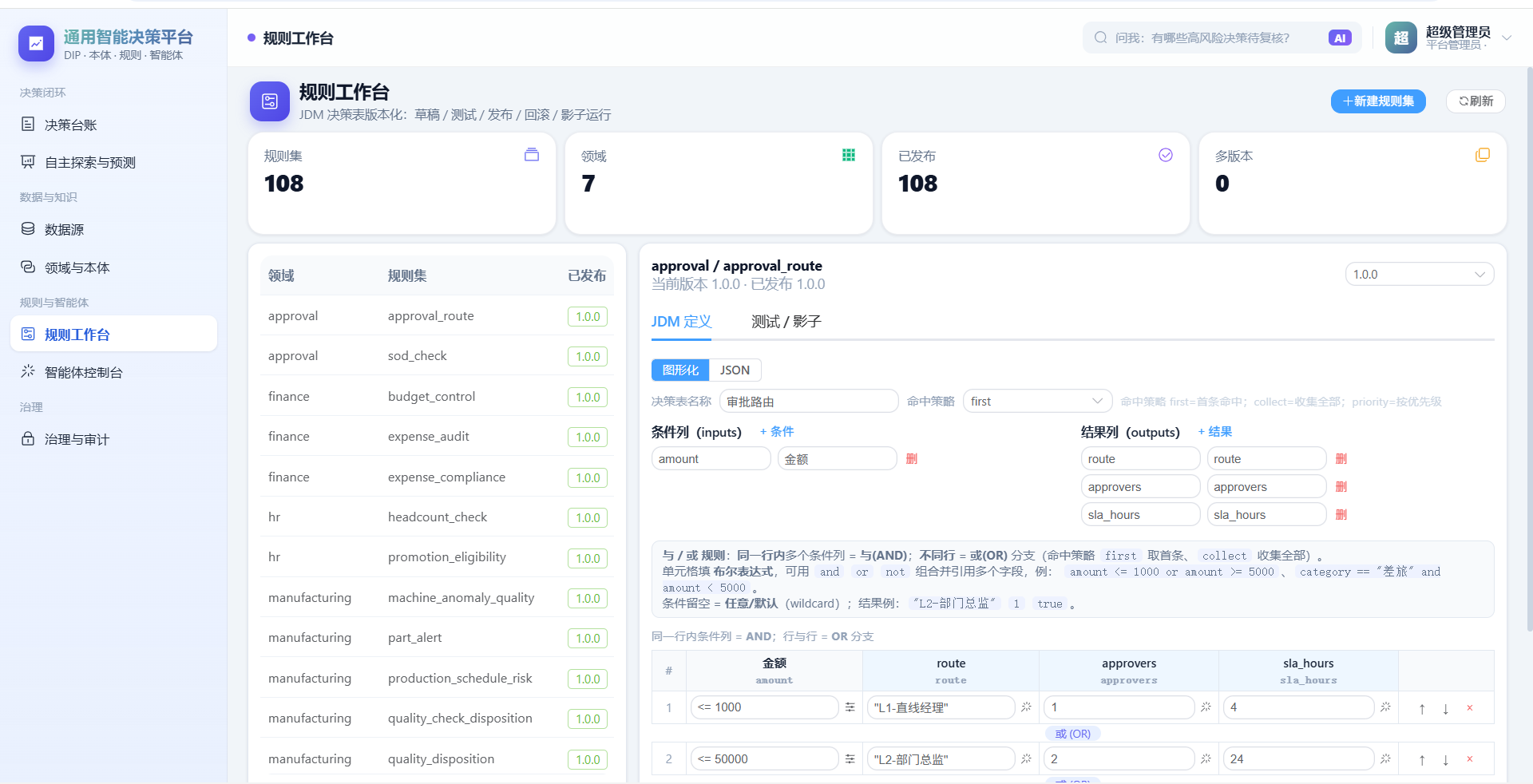Viewport: 1533px width, 784px height.
Task: Open the 命中策略 'first' dropdown
Action: pyautogui.click(x=1037, y=401)
